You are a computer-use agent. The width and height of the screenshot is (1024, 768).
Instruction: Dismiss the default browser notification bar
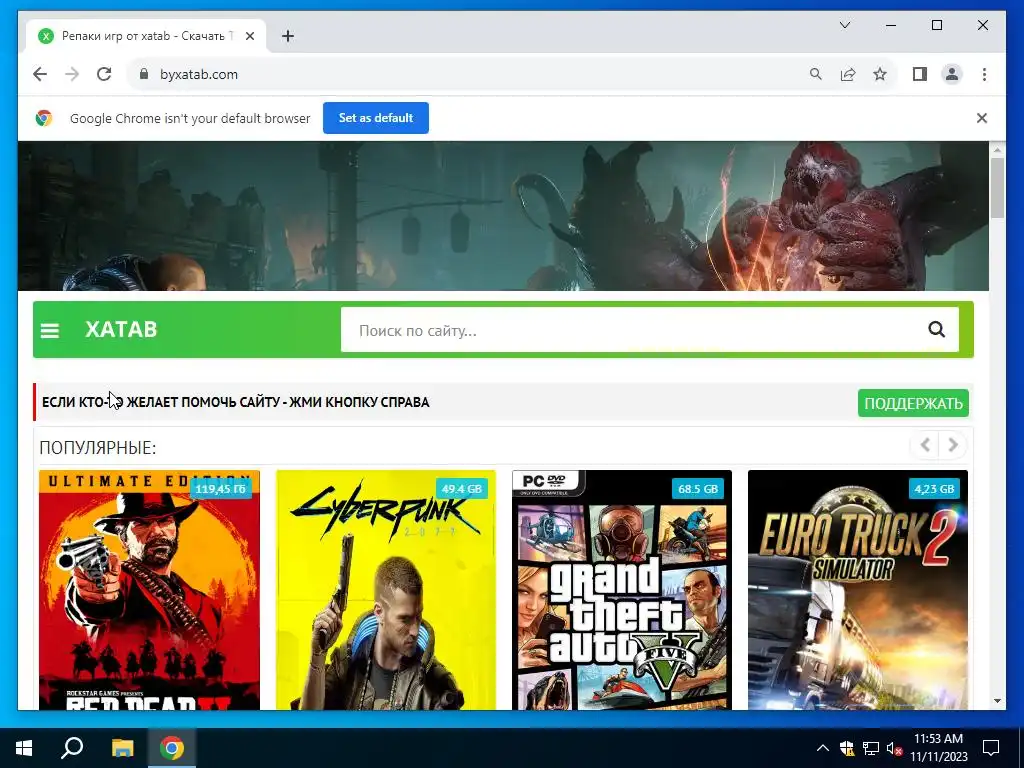[982, 118]
